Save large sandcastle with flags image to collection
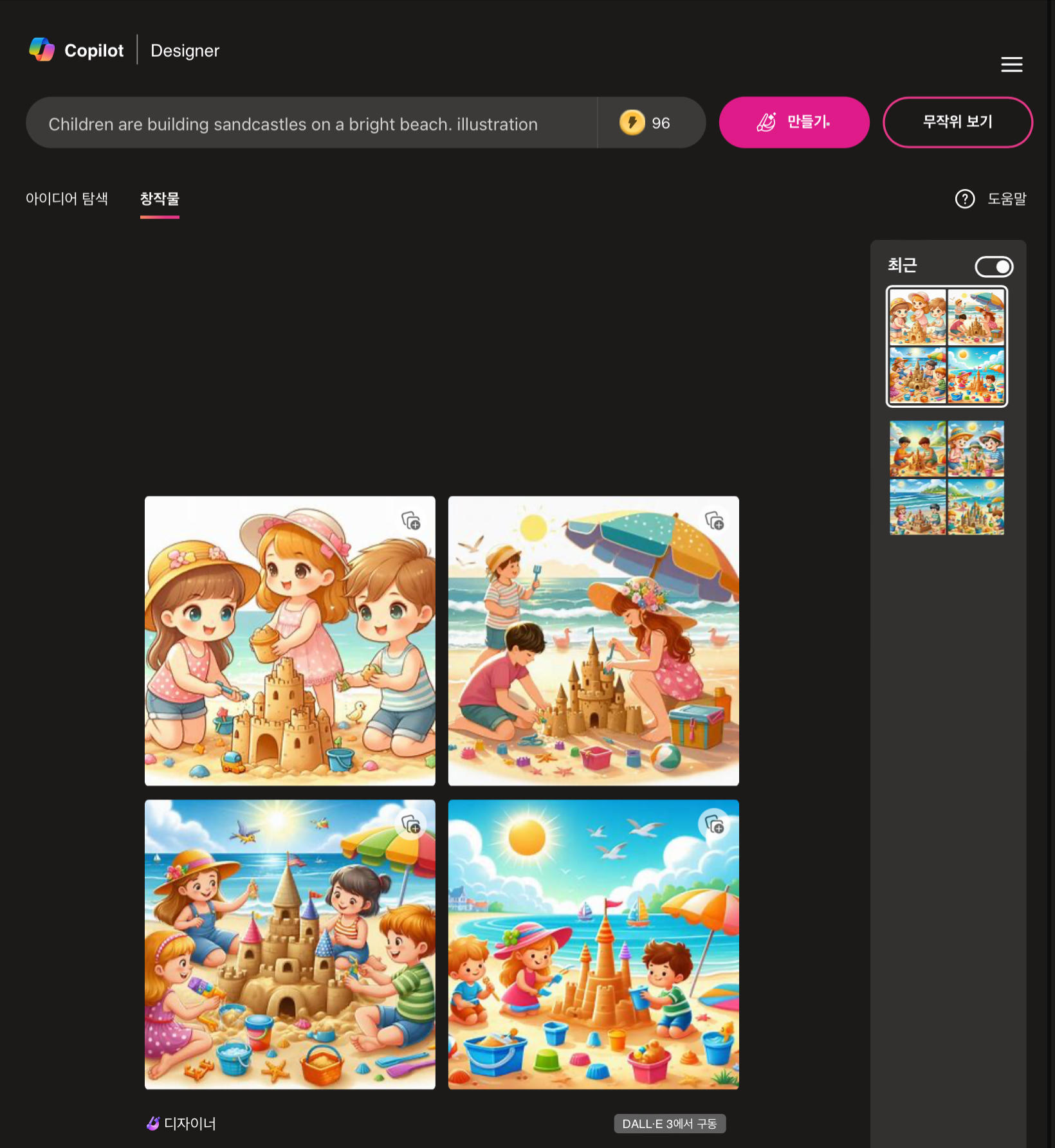 [411, 825]
